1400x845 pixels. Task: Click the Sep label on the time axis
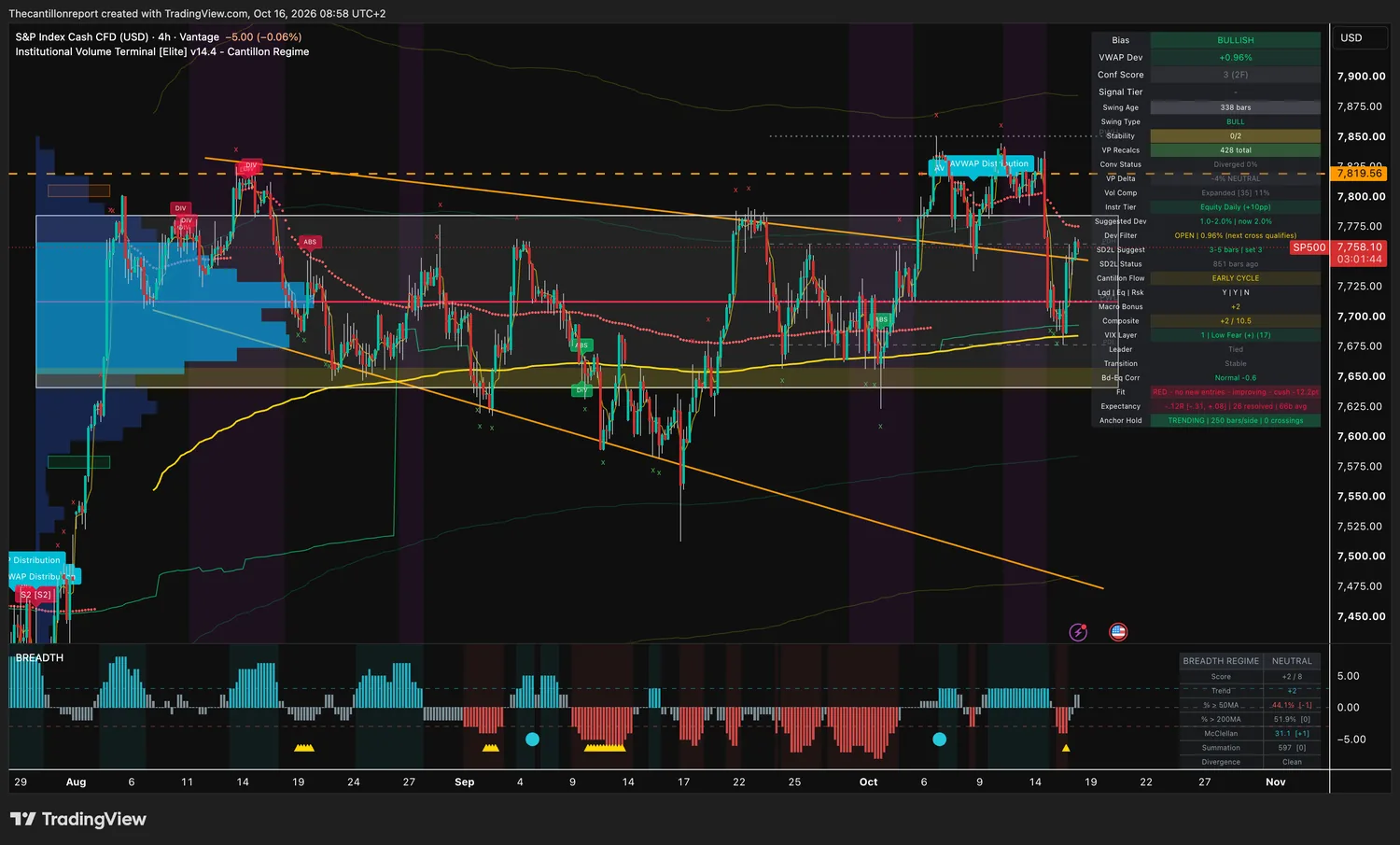(464, 782)
